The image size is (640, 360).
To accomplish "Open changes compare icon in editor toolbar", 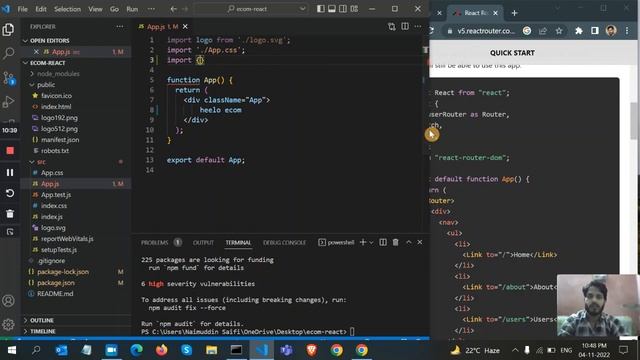I will (x=392, y=27).
